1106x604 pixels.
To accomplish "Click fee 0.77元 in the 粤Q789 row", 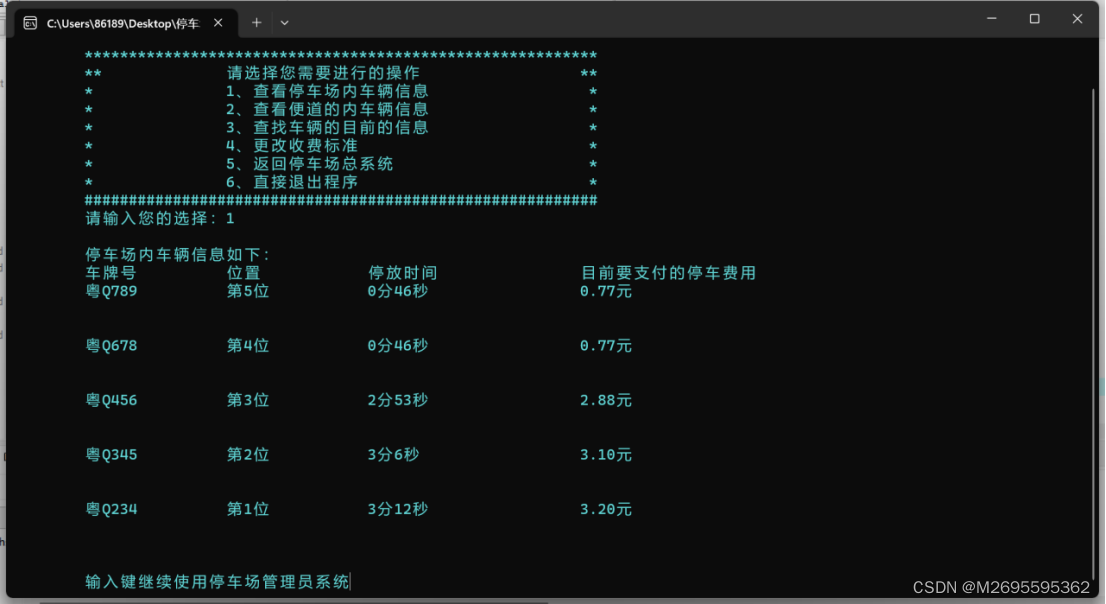I will coord(606,291).
